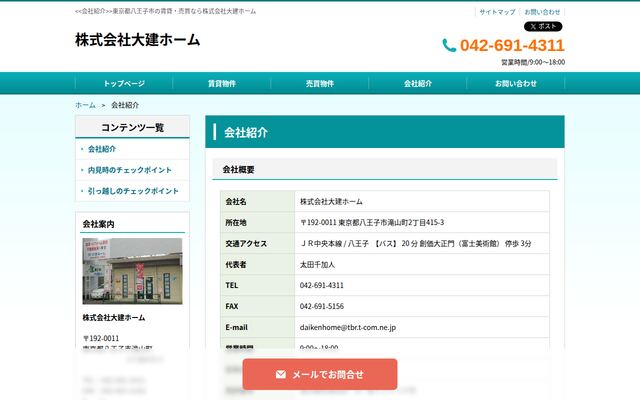This screenshot has height=400, width=640.
Task: Open 賃貸物件 in the navigation bar
Action: pyautogui.click(x=222, y=84)
